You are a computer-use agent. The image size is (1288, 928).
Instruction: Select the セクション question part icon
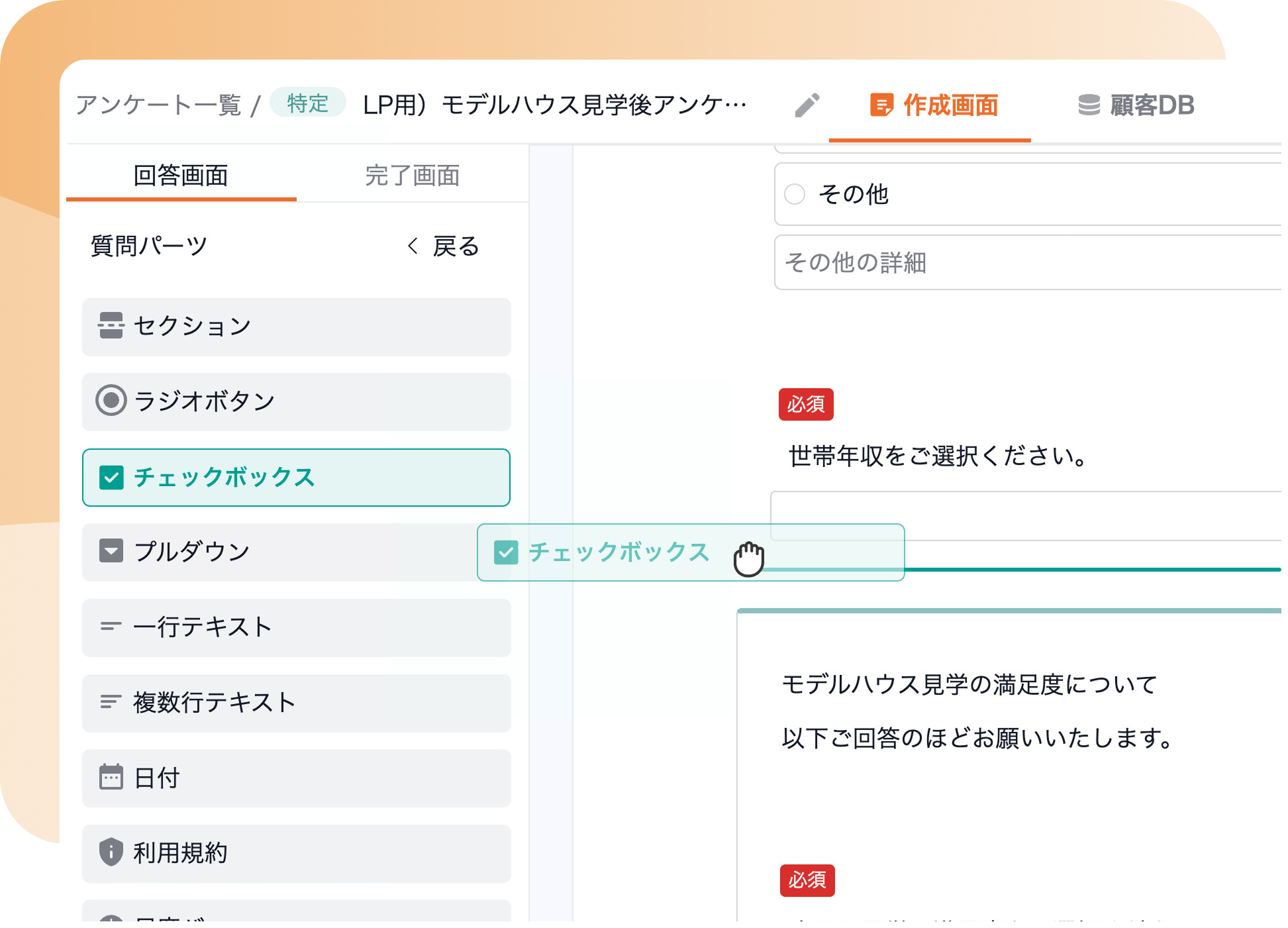111,326
